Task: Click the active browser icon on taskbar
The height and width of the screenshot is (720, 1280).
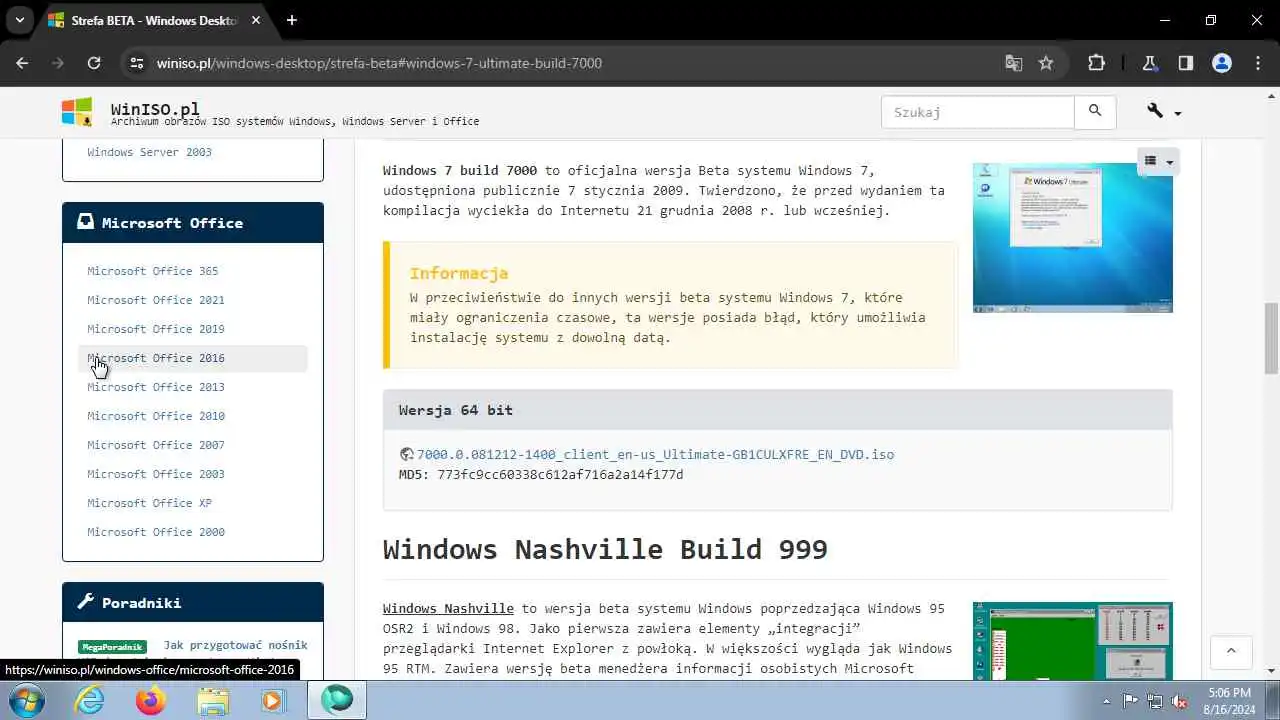Action: tap(337, 701)
